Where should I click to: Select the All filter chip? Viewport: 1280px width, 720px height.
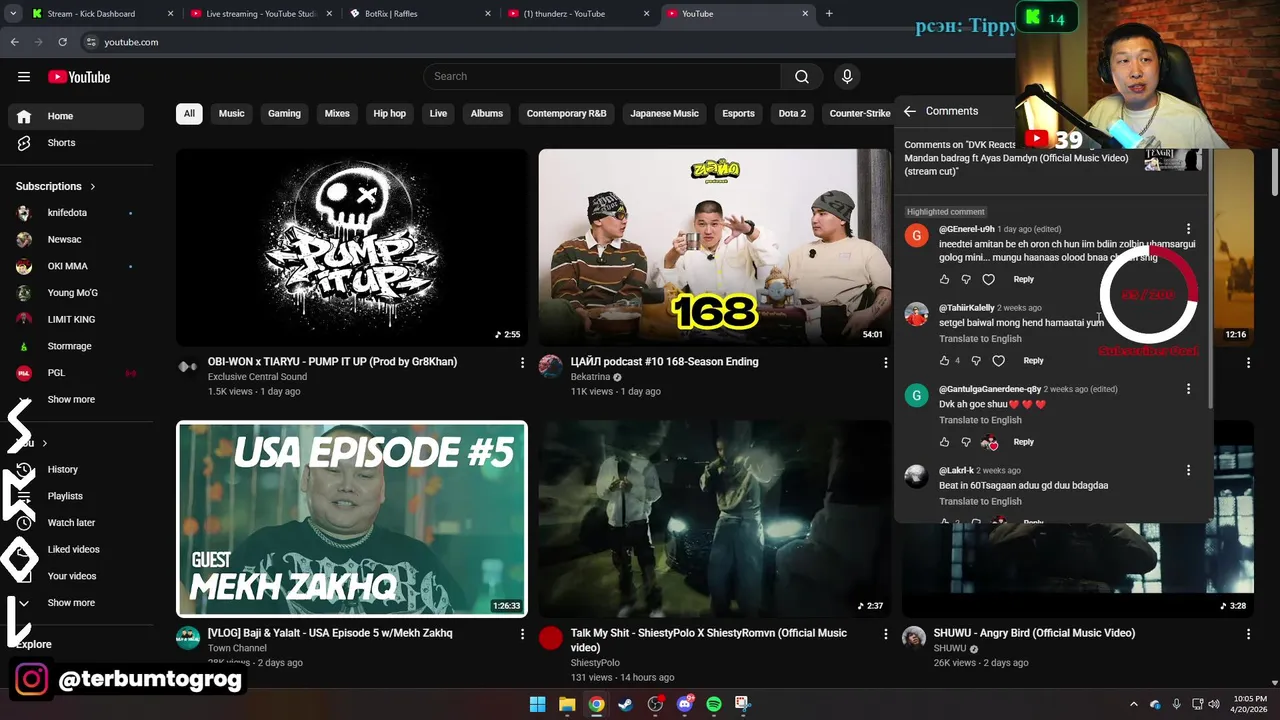[189, 114]
